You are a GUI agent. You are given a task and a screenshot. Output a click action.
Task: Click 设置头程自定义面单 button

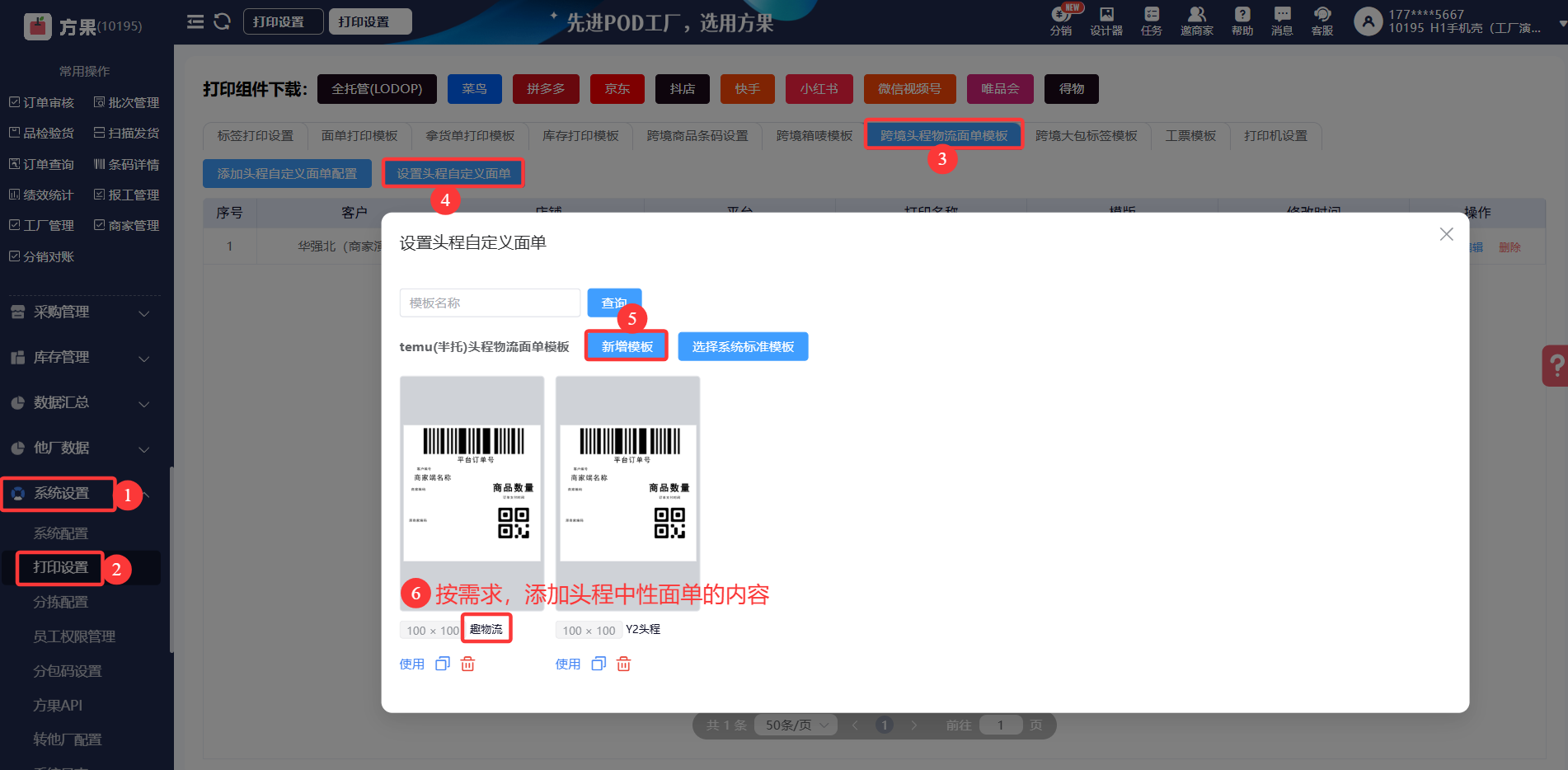[453, 174]
